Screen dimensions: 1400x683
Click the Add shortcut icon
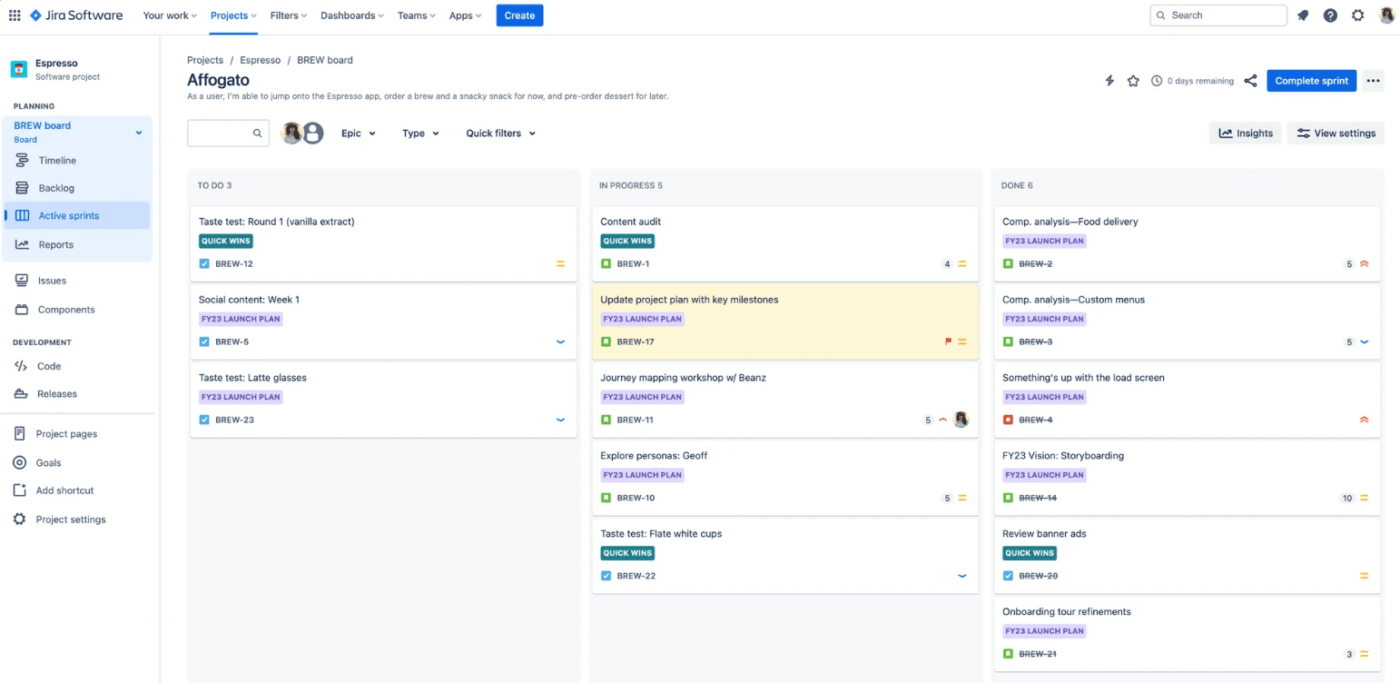19,491
